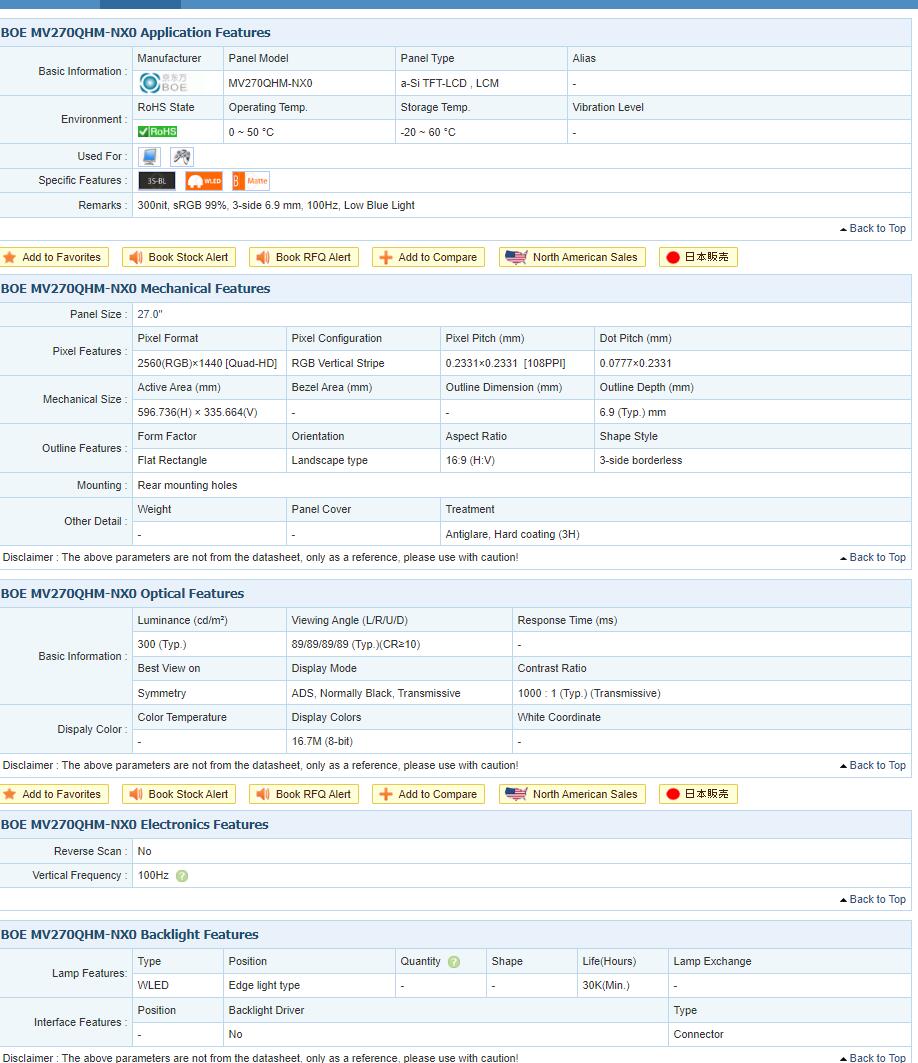Click shape style '3-side borderless'

point(641,460)
